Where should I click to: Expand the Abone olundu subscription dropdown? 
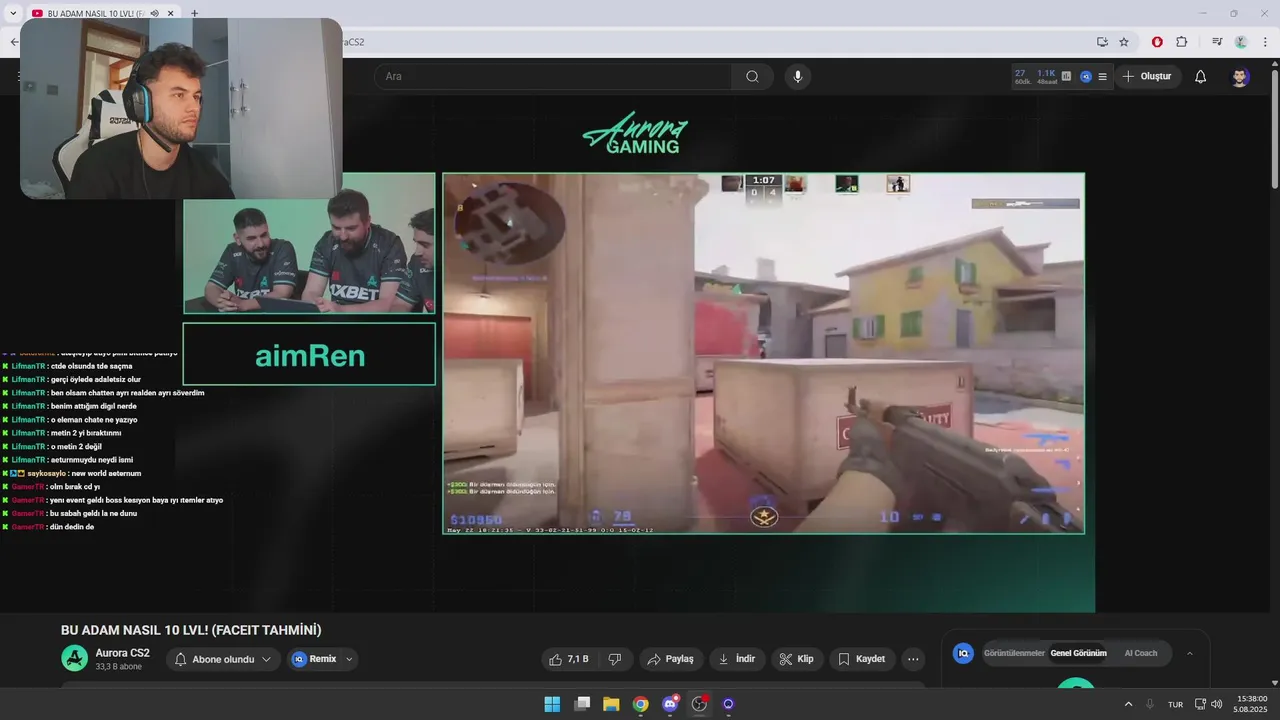[266, 660]
